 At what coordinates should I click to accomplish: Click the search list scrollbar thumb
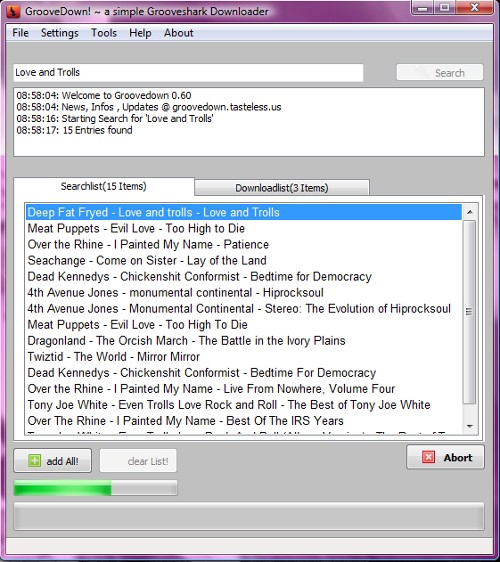pos(469,312)
